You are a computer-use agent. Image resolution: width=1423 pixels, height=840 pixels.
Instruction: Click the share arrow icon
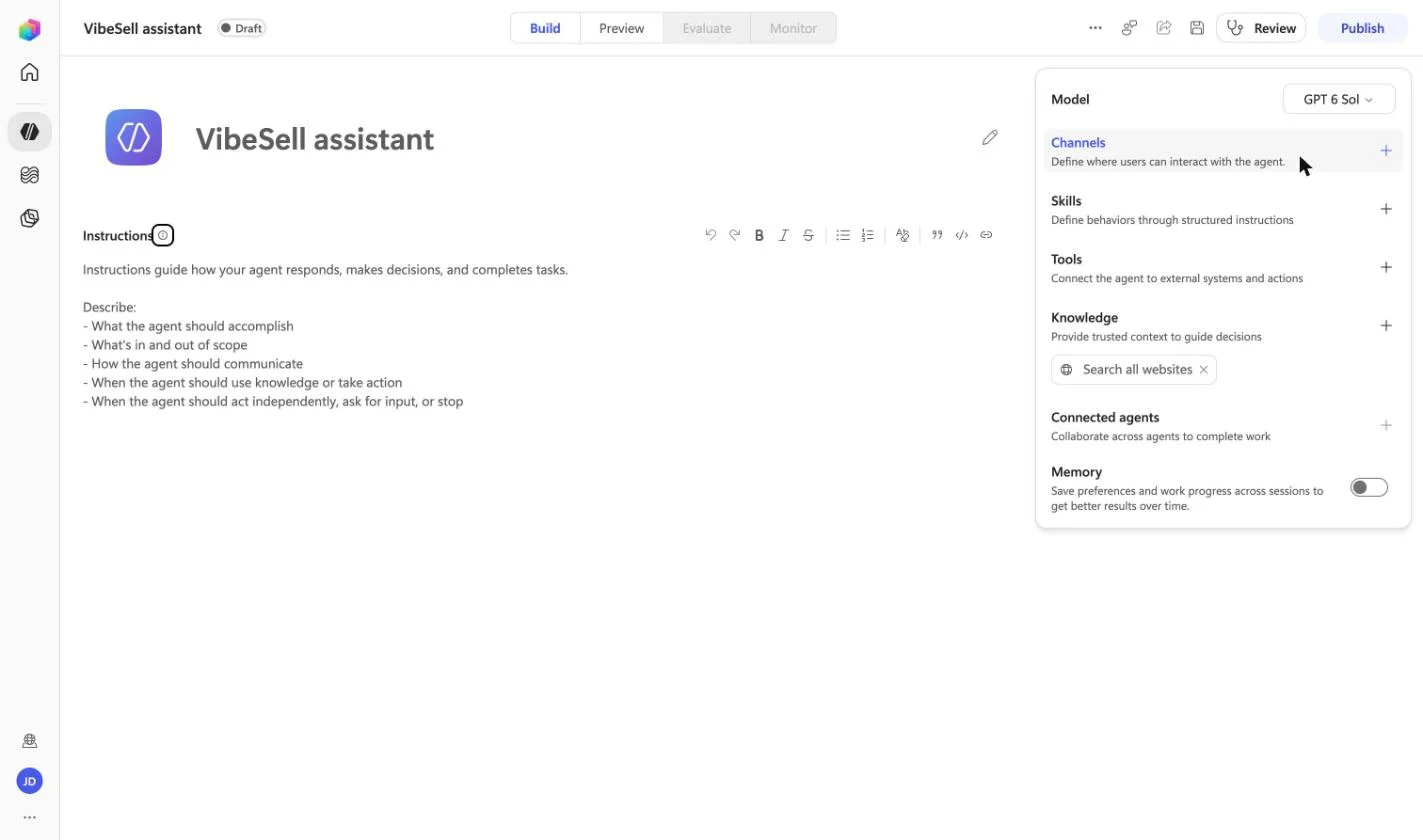(x=1163, y=28)
